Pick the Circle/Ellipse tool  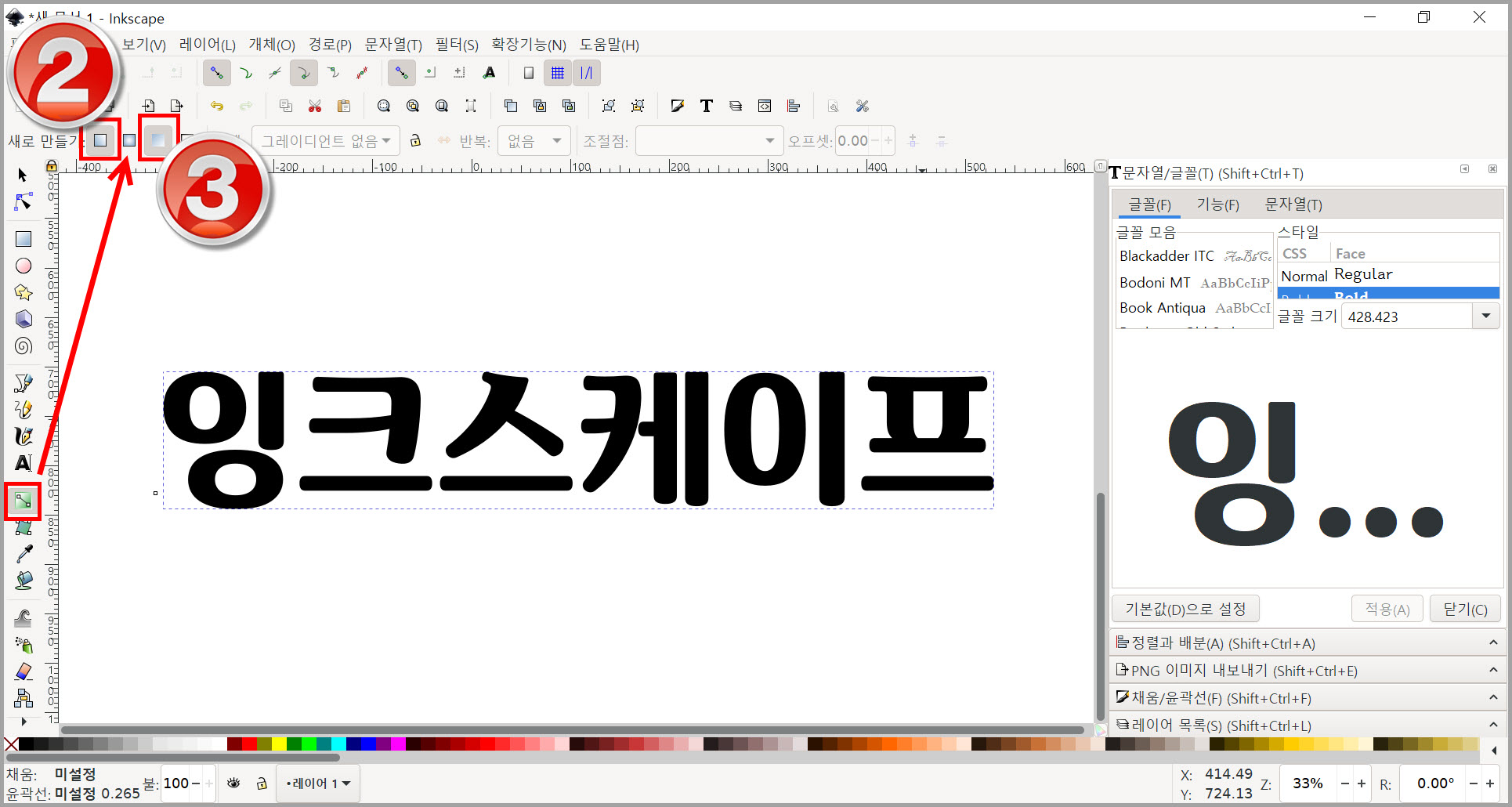(x=24, y=266)
